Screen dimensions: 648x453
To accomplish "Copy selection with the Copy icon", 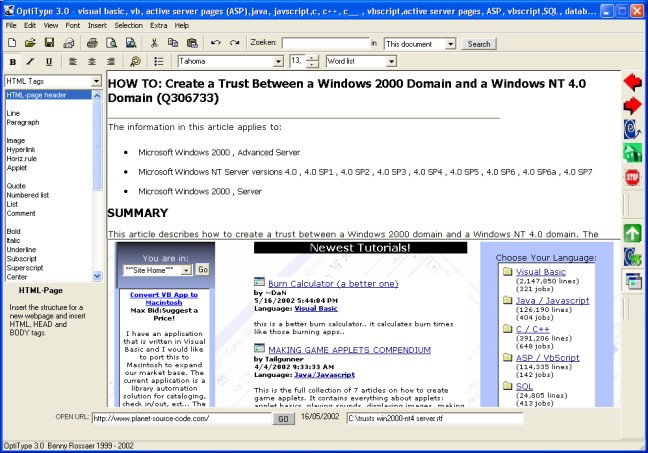I will point(173,43).
